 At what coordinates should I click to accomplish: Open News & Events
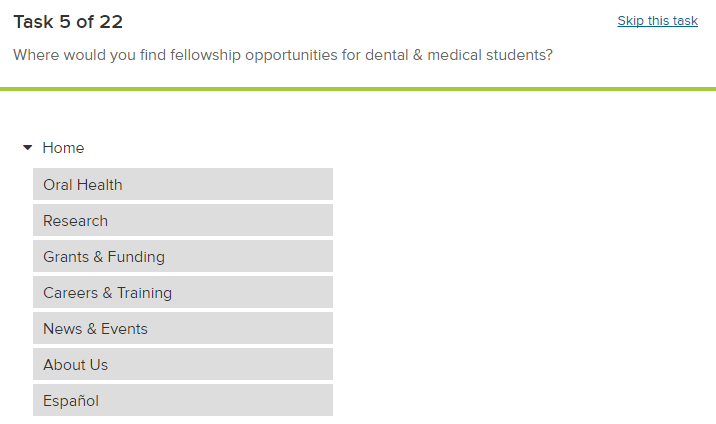click(182, 329)
